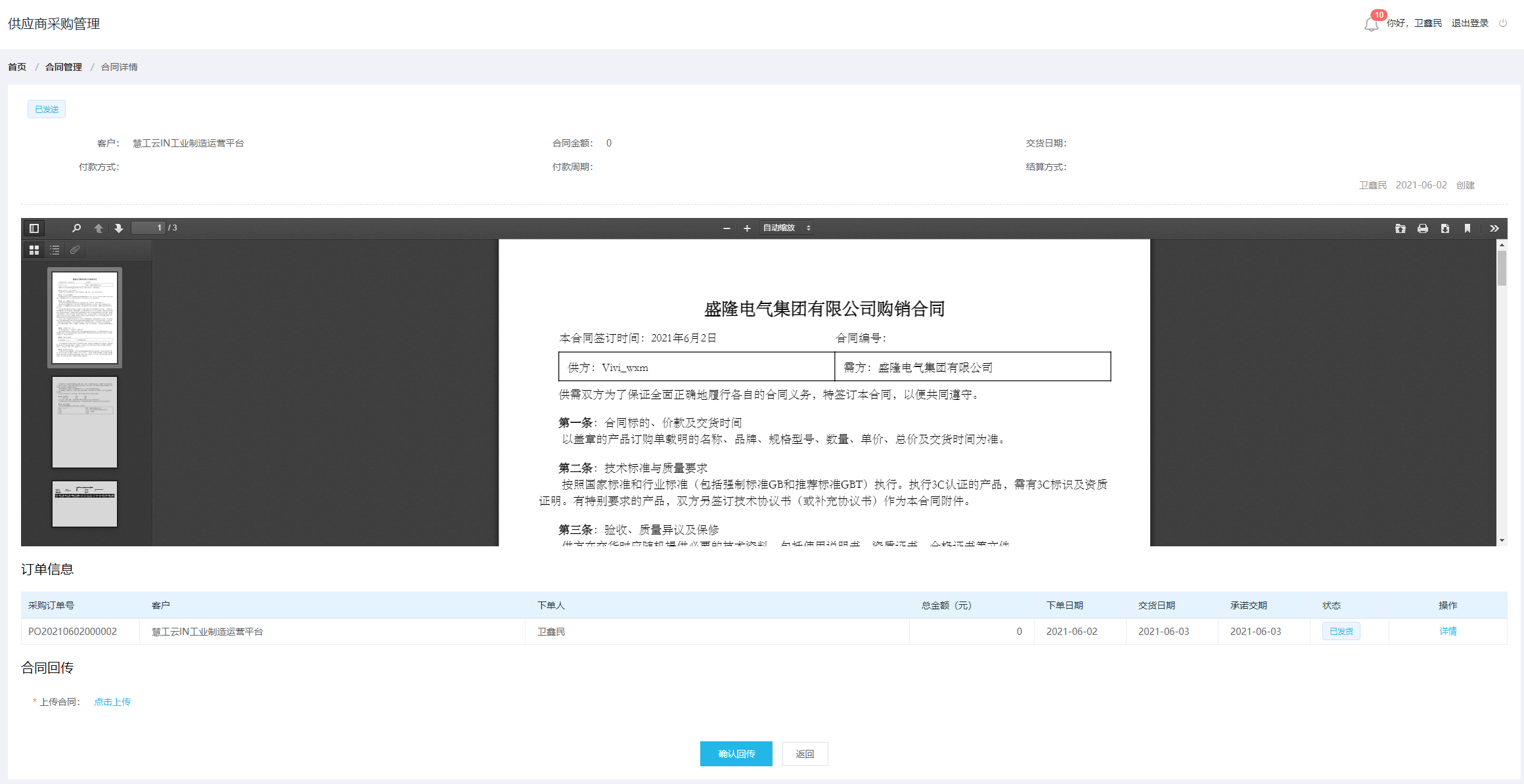Show attachments in the PDF sidebar
Viewport: 1524px width, 784px height.
point(75,250)
